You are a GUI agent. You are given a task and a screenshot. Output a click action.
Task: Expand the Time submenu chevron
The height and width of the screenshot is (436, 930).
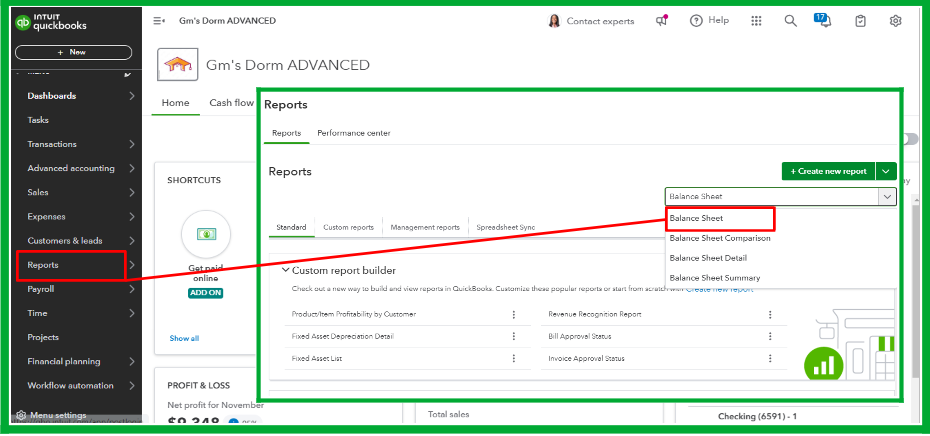click(x=132, y=313)
